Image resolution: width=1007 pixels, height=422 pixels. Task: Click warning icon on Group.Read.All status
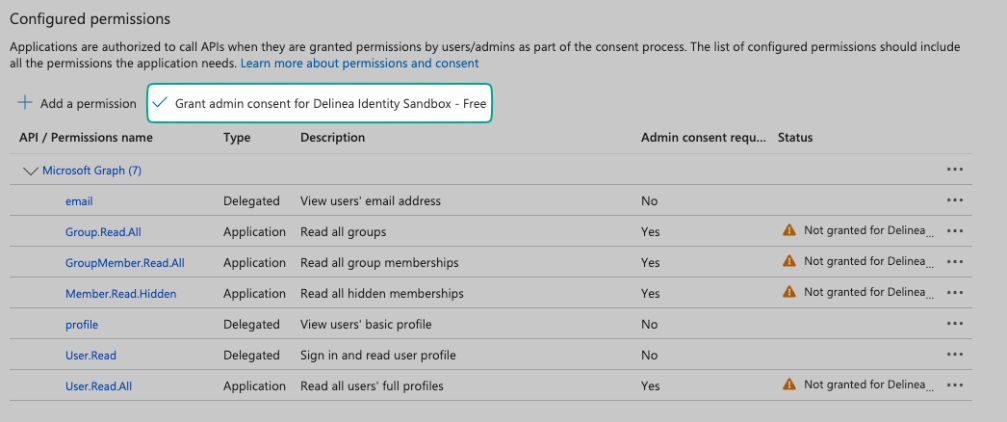pyautogui.click(x=789, y=231)
